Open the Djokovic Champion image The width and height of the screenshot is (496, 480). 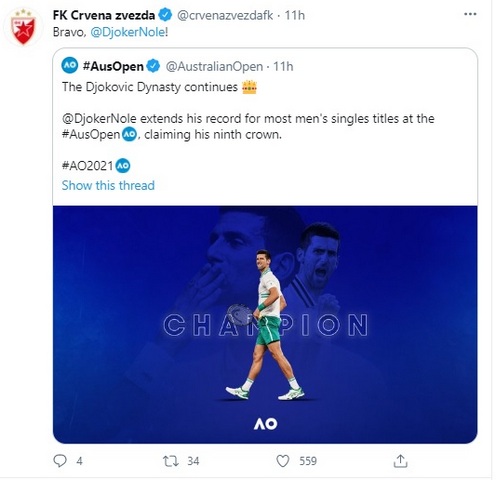265,324
